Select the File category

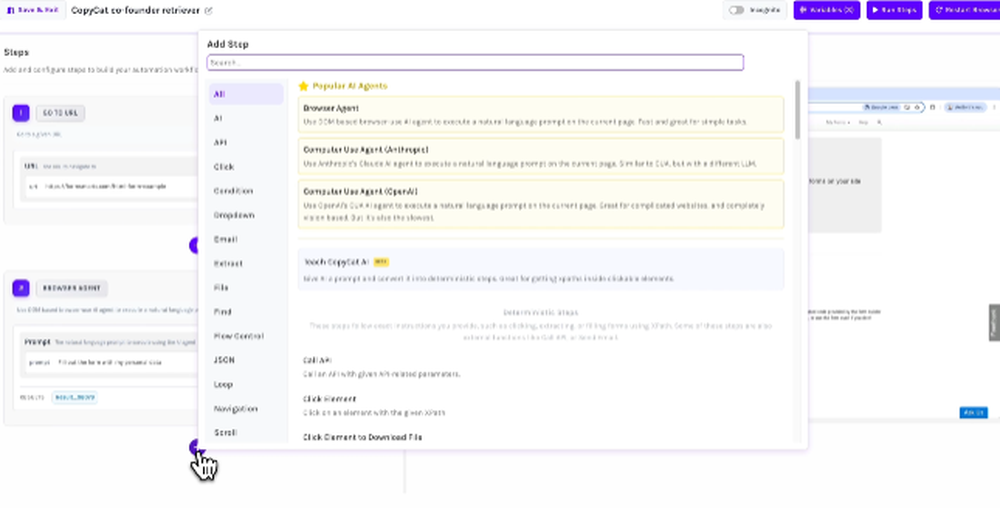[x=246, y=287]
